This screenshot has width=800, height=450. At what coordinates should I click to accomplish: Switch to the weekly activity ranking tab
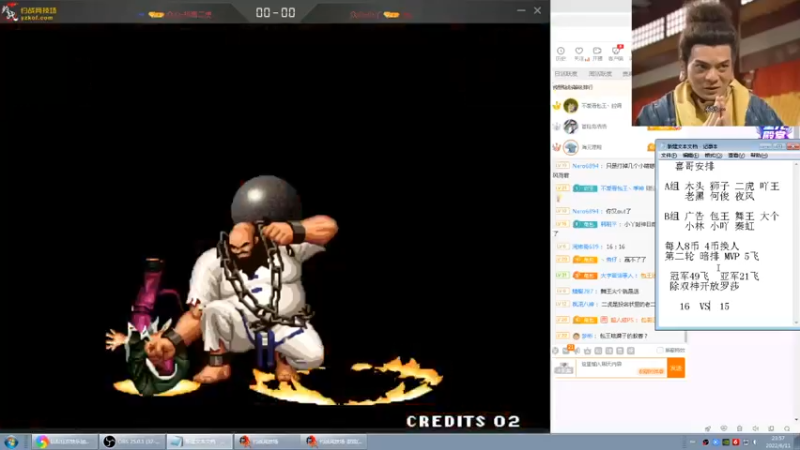[x=600, y=74]
